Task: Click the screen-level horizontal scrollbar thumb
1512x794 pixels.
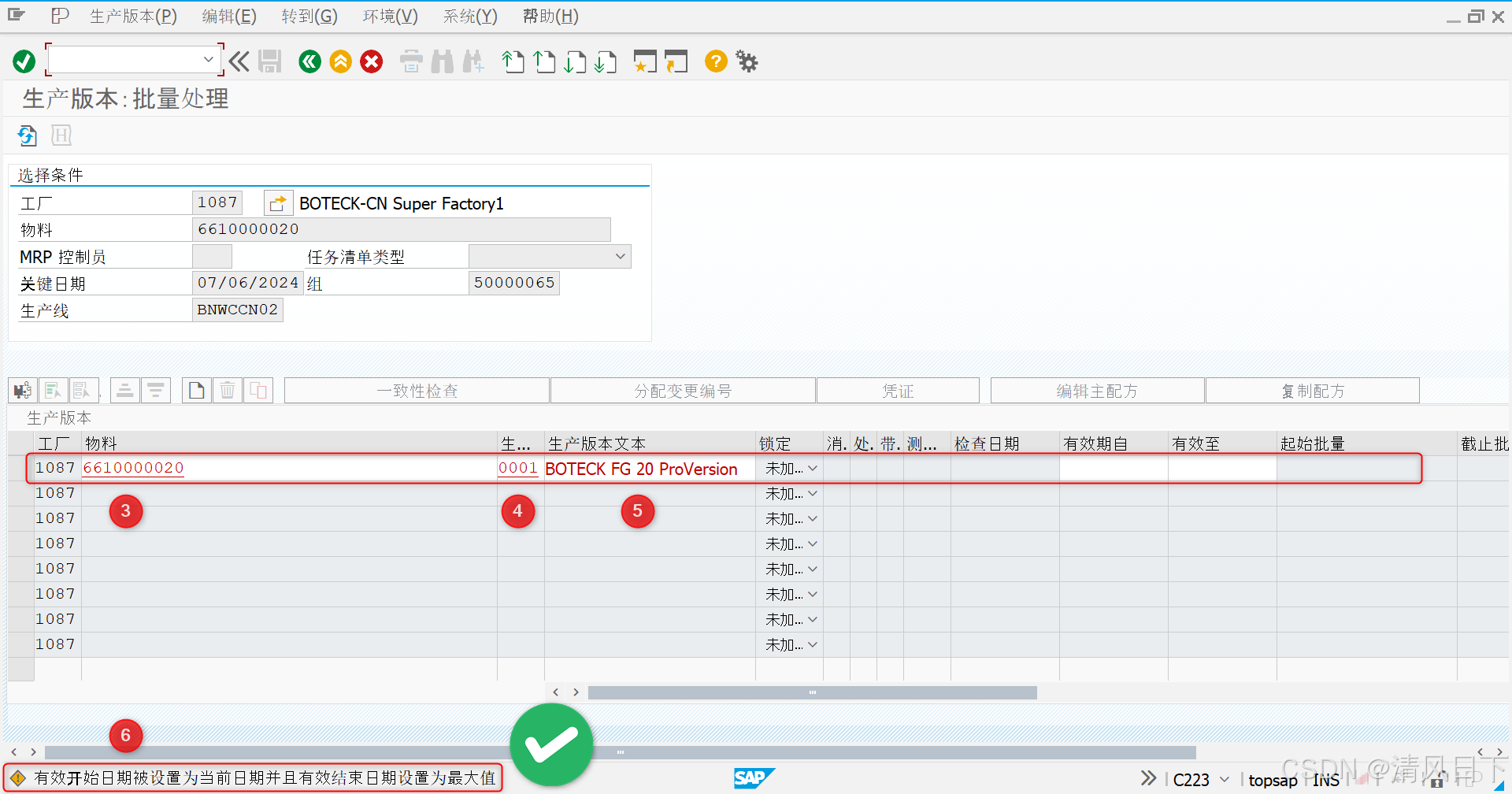Action: [621, 752]
